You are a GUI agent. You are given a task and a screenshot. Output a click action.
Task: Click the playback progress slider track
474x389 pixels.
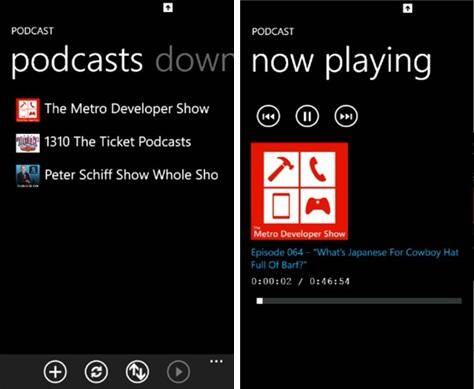coord(359,301)
